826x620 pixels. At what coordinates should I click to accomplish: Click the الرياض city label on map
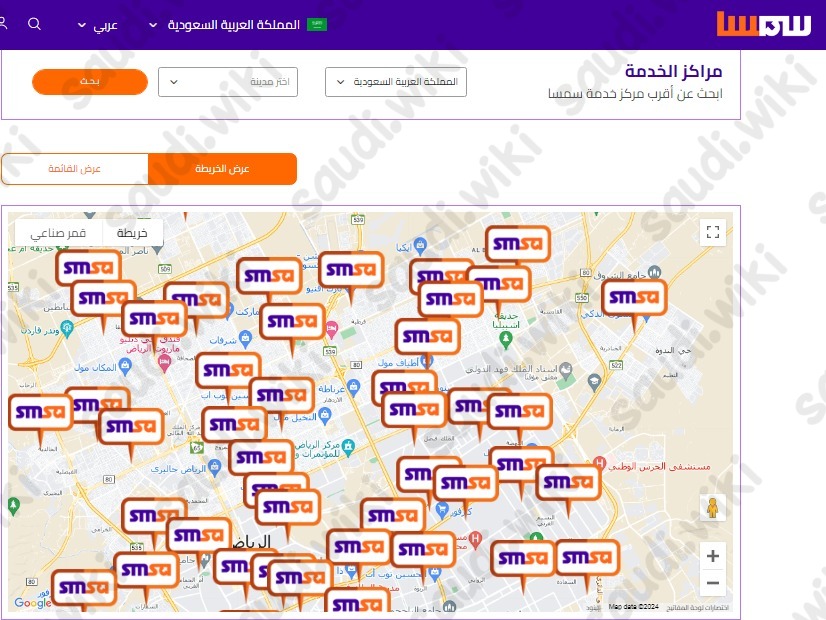click(x=252, y=542)
